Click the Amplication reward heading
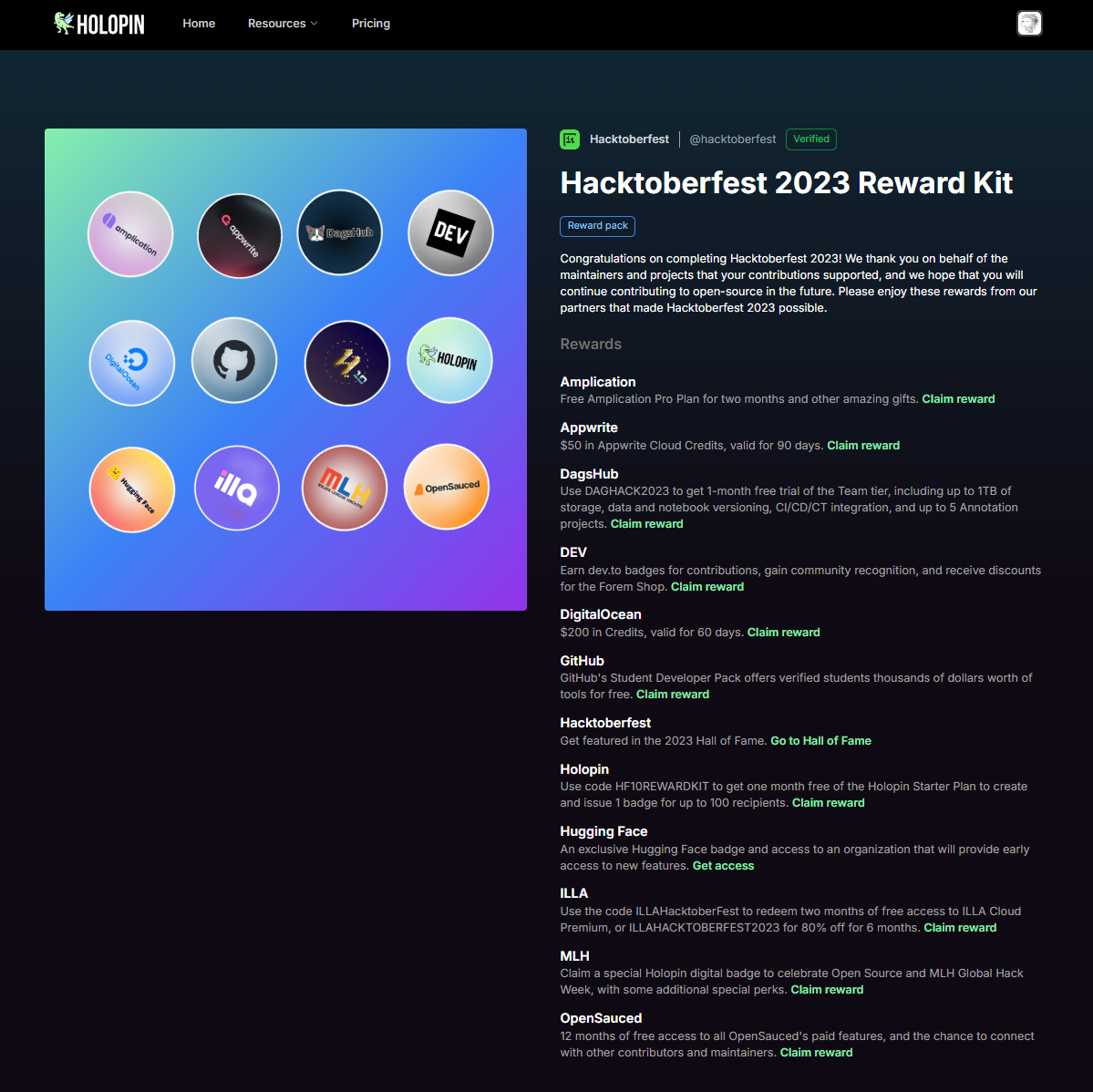 pyautogui.click(x=597, y=382)
